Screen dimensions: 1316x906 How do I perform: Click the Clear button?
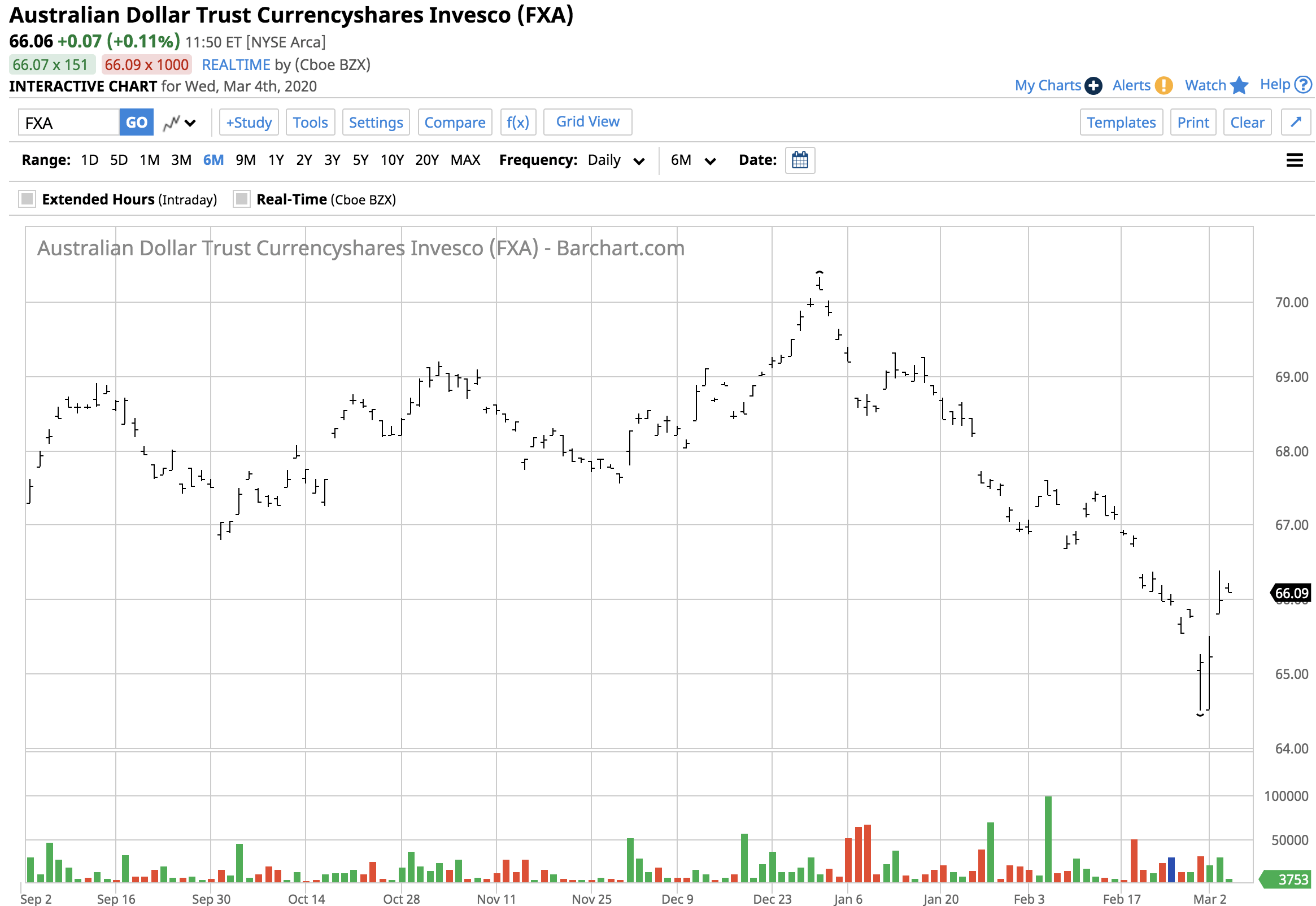click(1247, 123)
